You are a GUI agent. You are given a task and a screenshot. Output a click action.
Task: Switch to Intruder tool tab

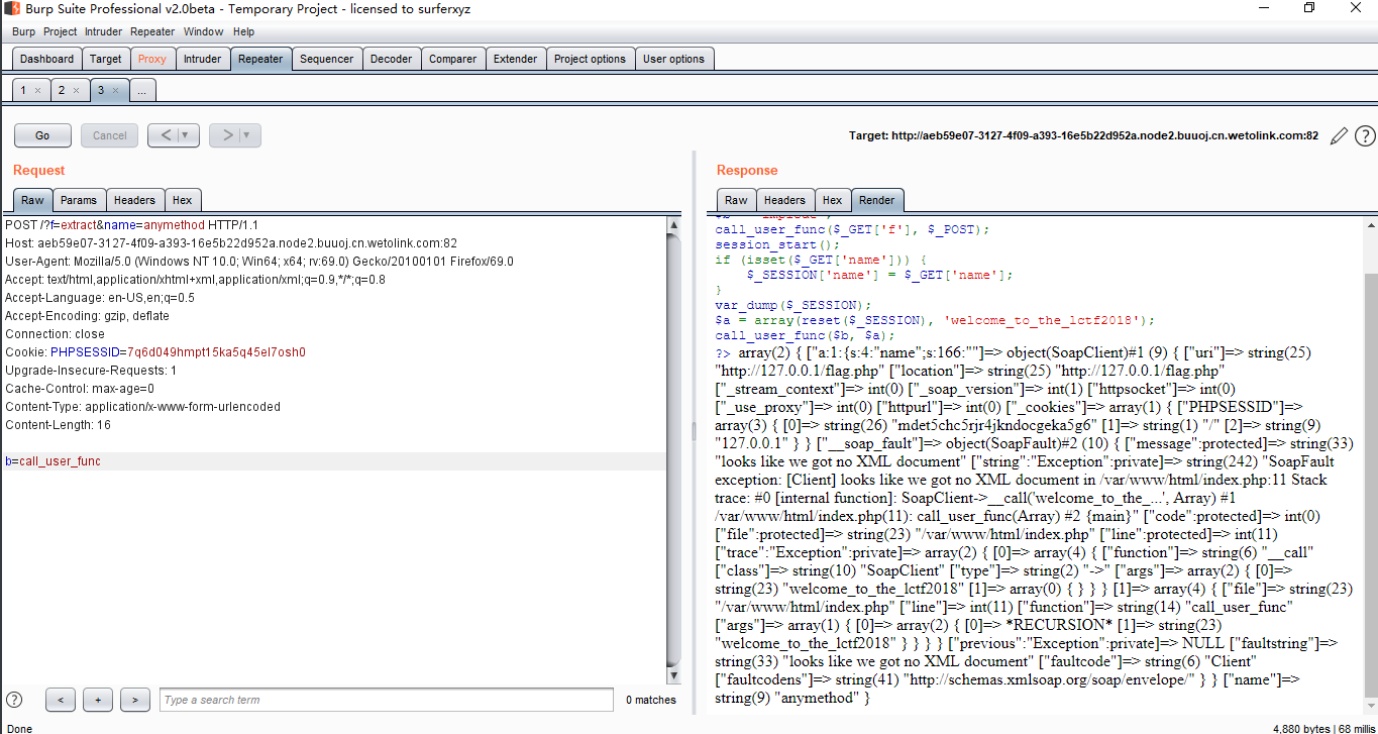tap(202, 59)
